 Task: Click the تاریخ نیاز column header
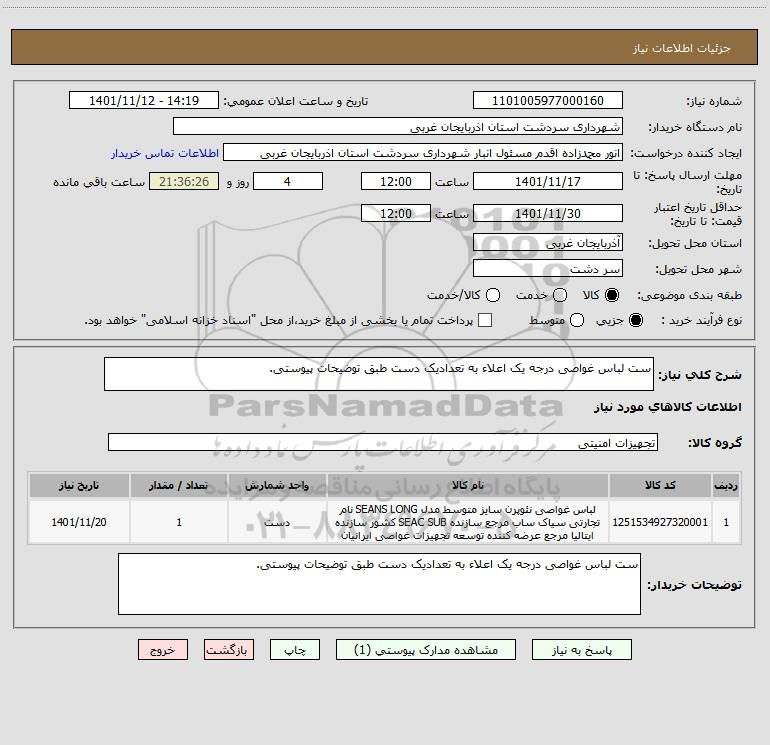click(x=79, y=486)
